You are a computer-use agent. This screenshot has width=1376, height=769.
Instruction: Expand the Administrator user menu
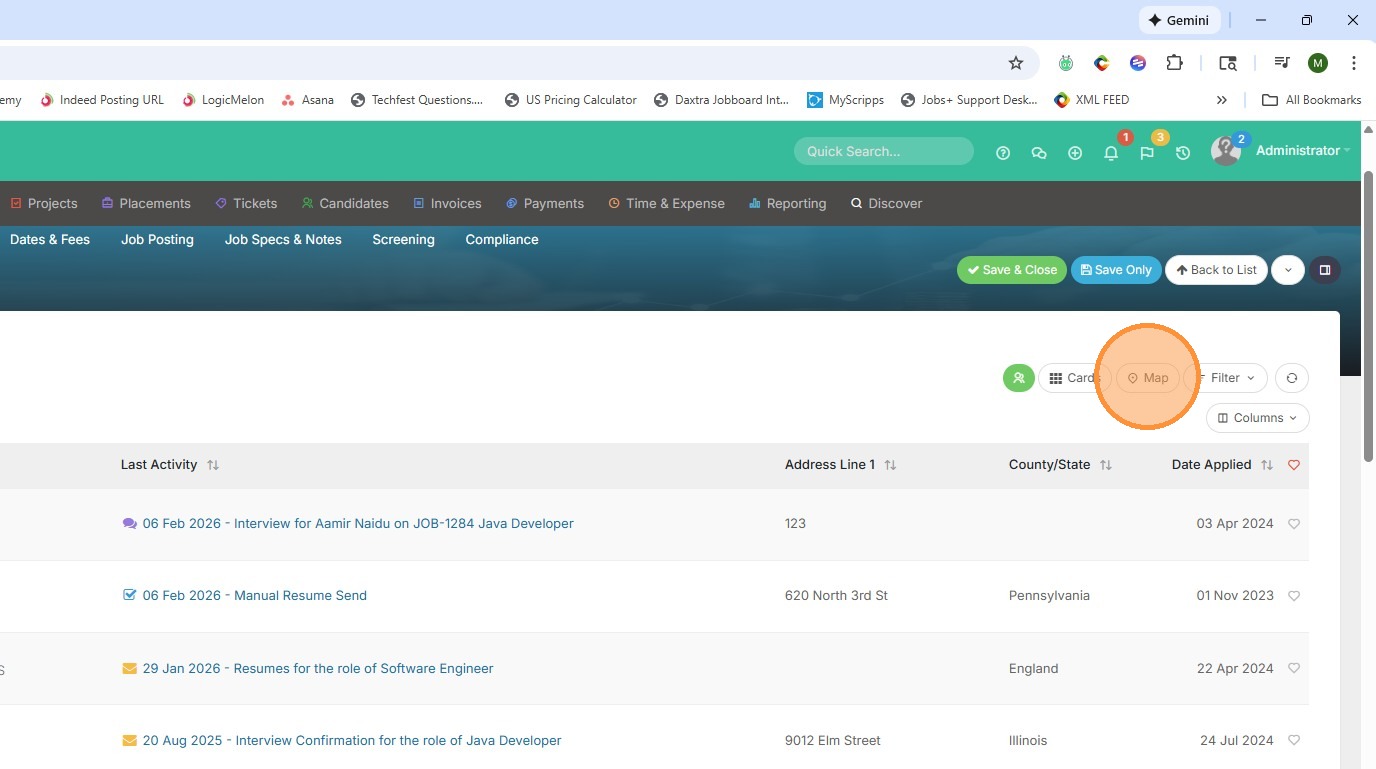[x=1303, y=151]
